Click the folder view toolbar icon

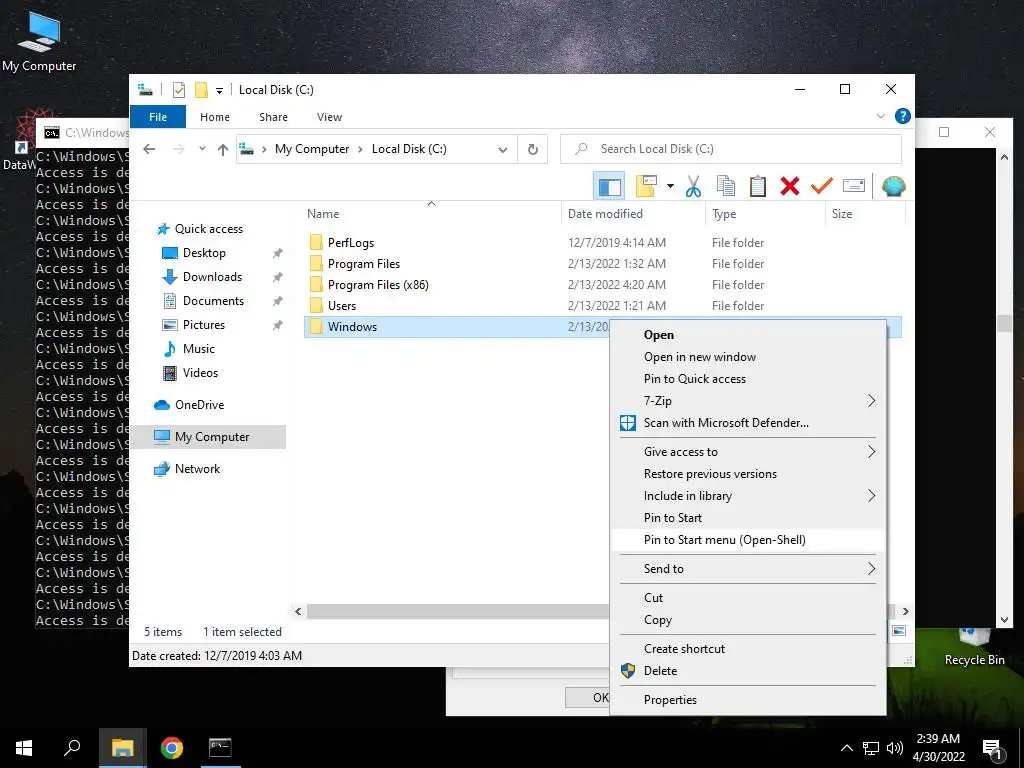click(646, 186)
